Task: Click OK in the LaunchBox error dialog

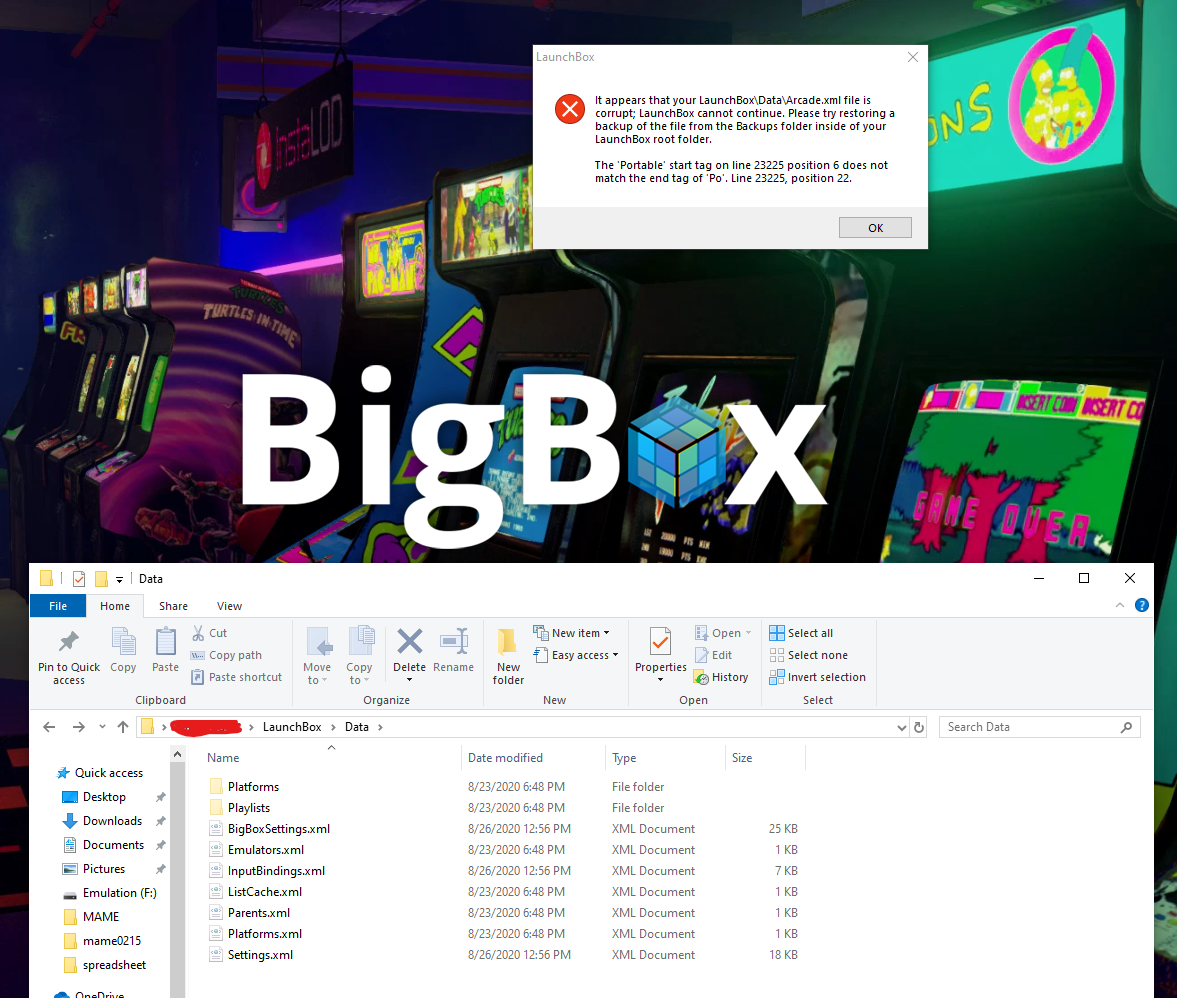Action: [x=874, y=227]
